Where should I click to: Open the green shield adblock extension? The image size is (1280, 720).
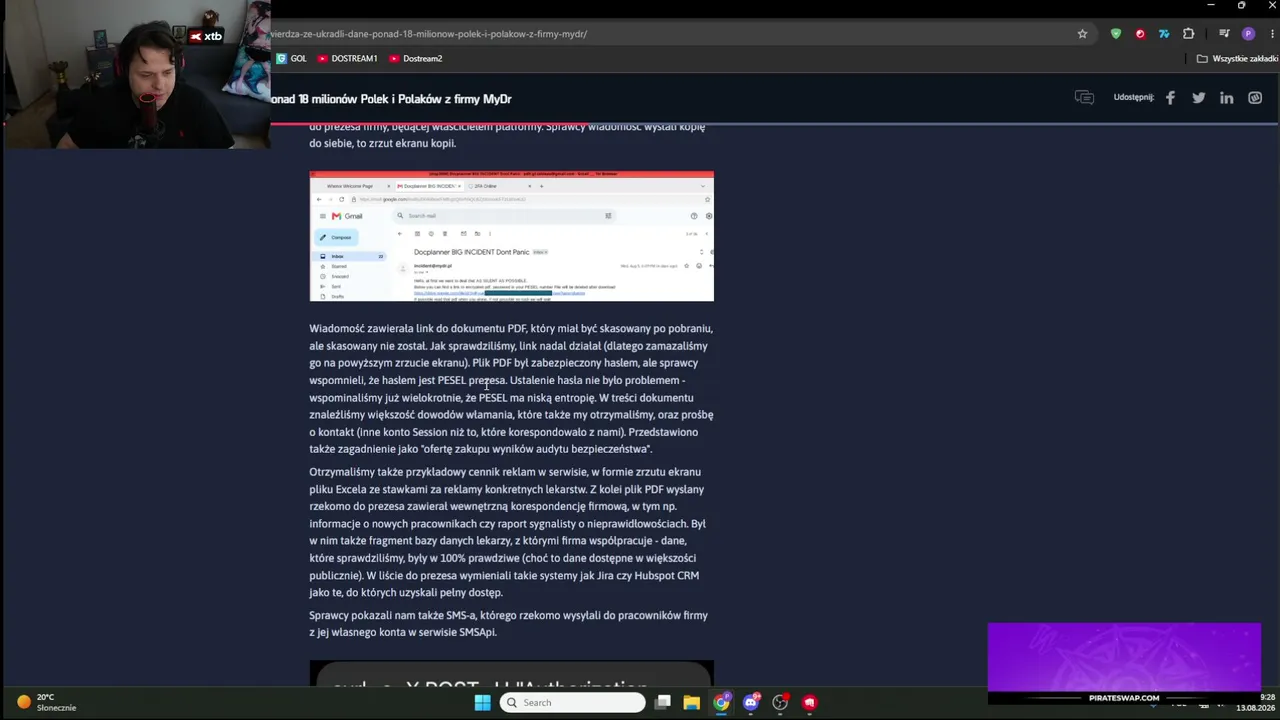tap(1116, 34)
